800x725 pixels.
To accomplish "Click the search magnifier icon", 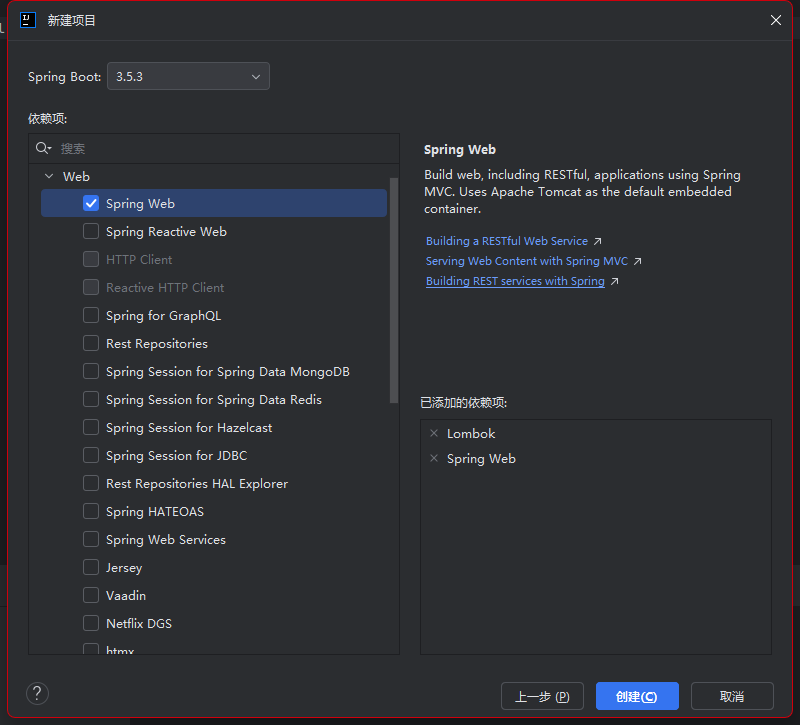I will tap(43, 148).
